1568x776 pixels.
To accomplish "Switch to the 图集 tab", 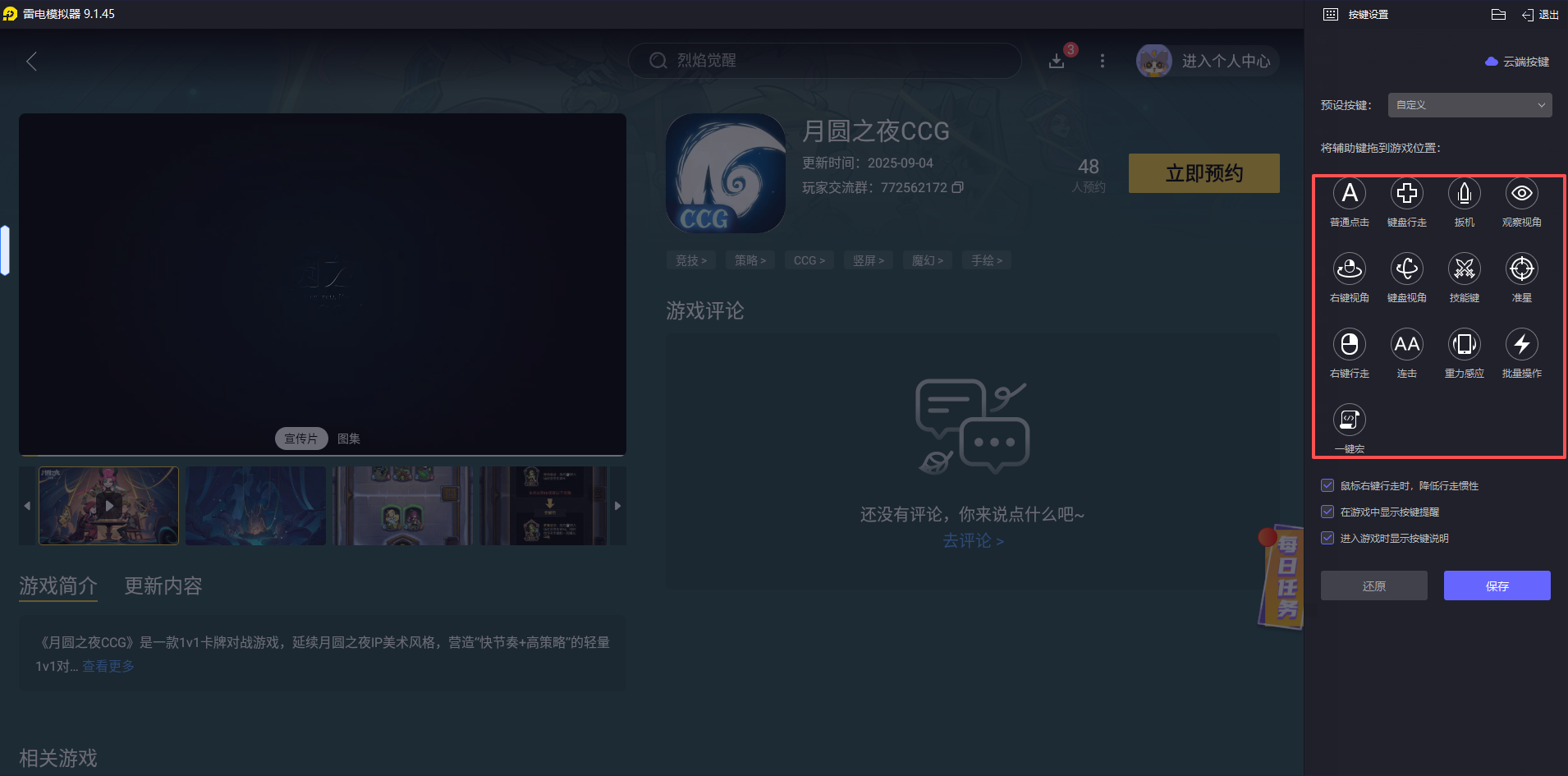I will point(349,439).
